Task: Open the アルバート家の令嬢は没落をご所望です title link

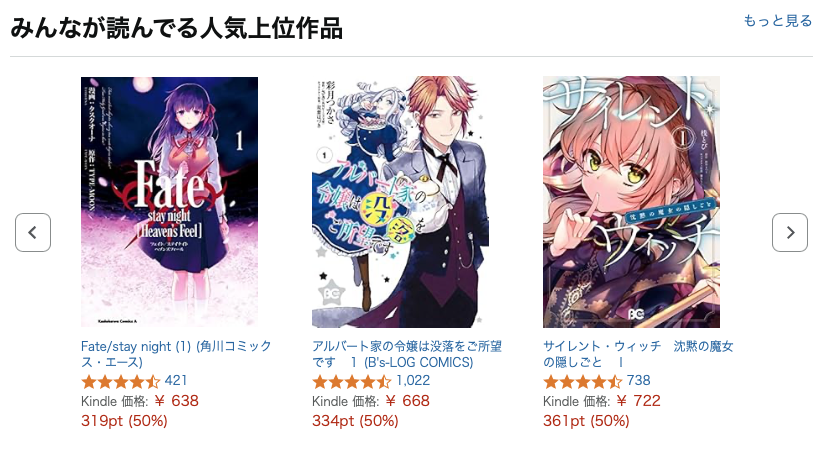Action: point(407,354)
